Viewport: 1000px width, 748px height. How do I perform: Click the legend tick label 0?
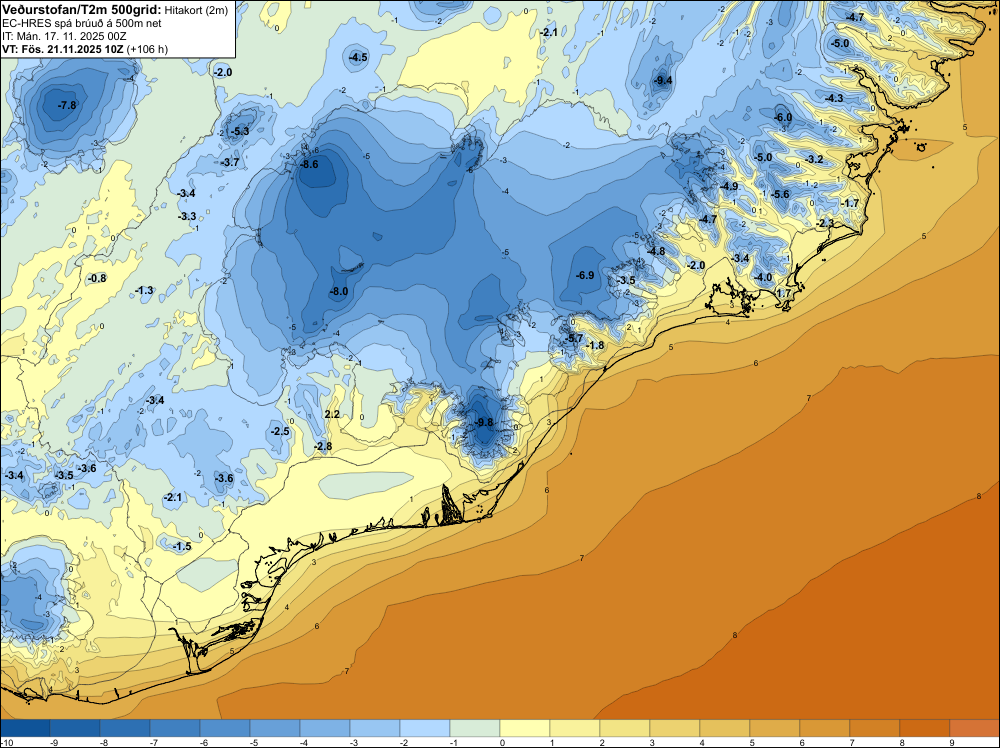503,742
